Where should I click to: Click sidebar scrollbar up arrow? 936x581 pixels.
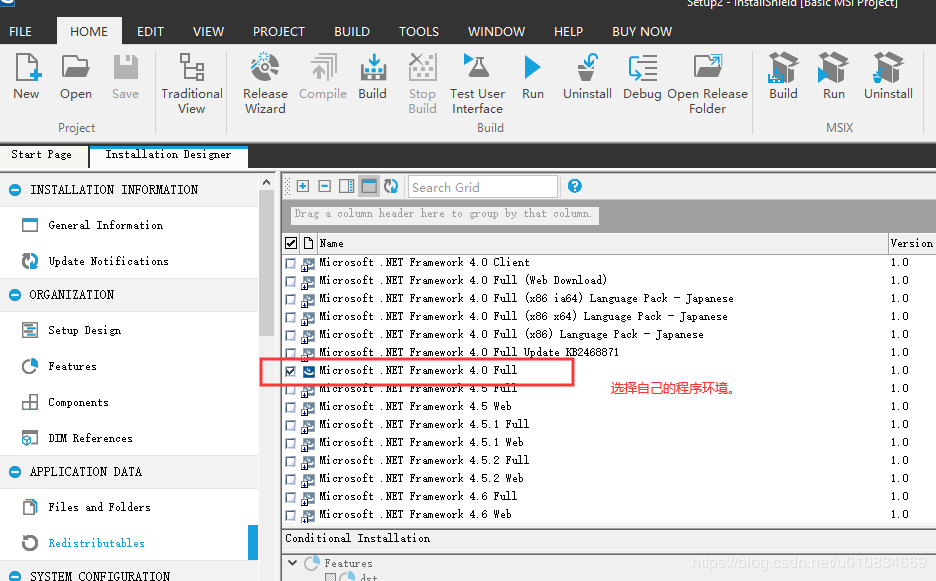coord(266,182)
